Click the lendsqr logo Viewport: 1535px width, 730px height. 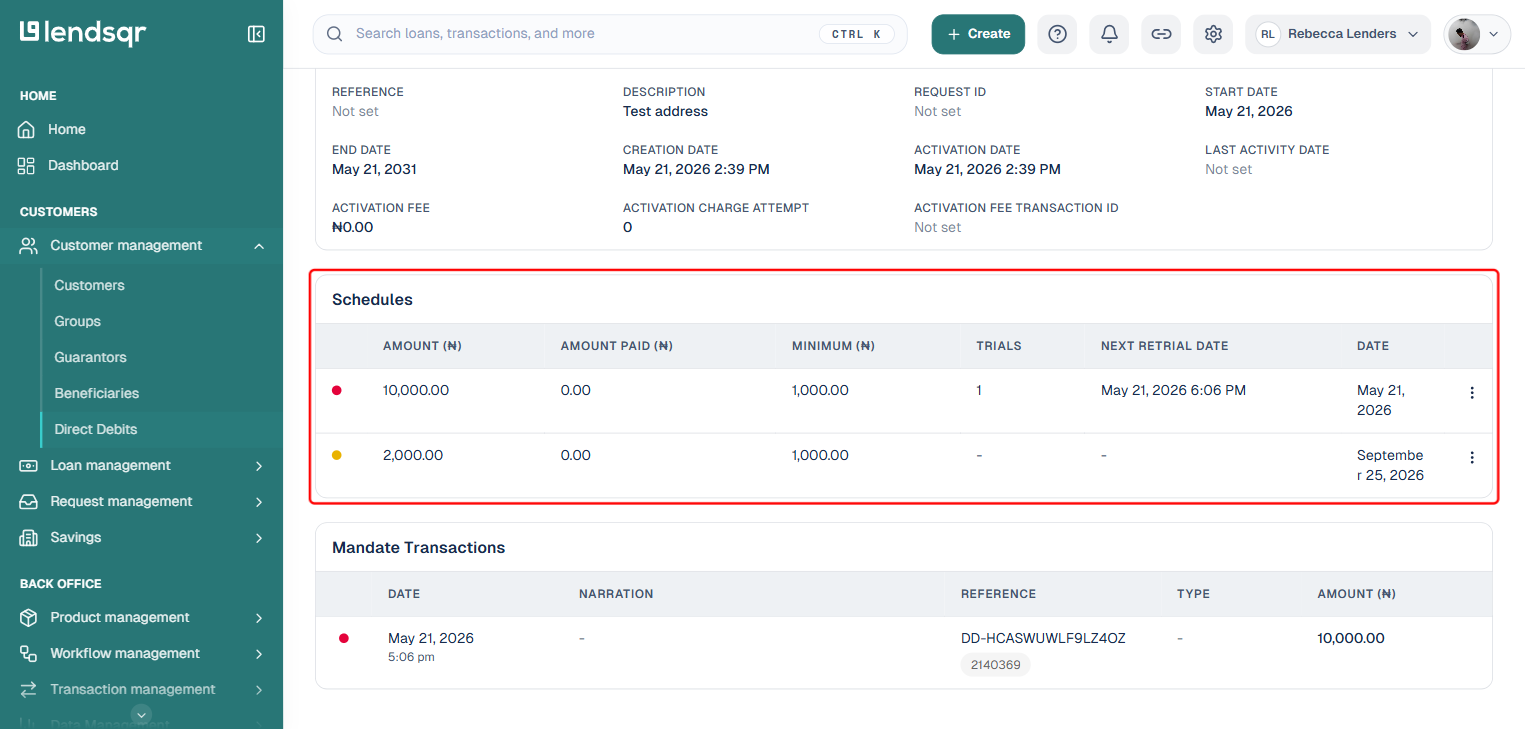click(x=83, y=33)
